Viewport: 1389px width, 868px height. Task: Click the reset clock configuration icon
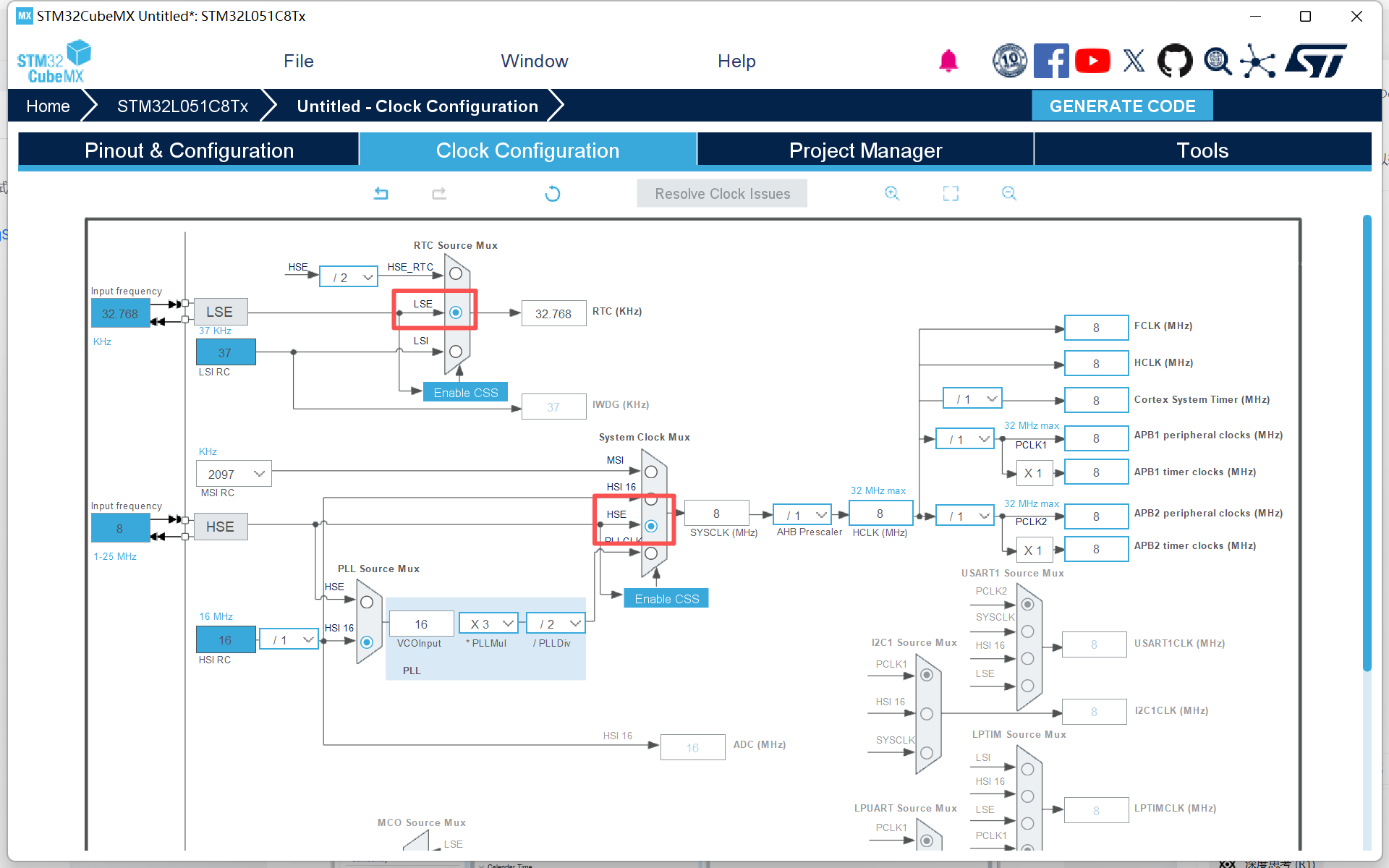point(553,193)
